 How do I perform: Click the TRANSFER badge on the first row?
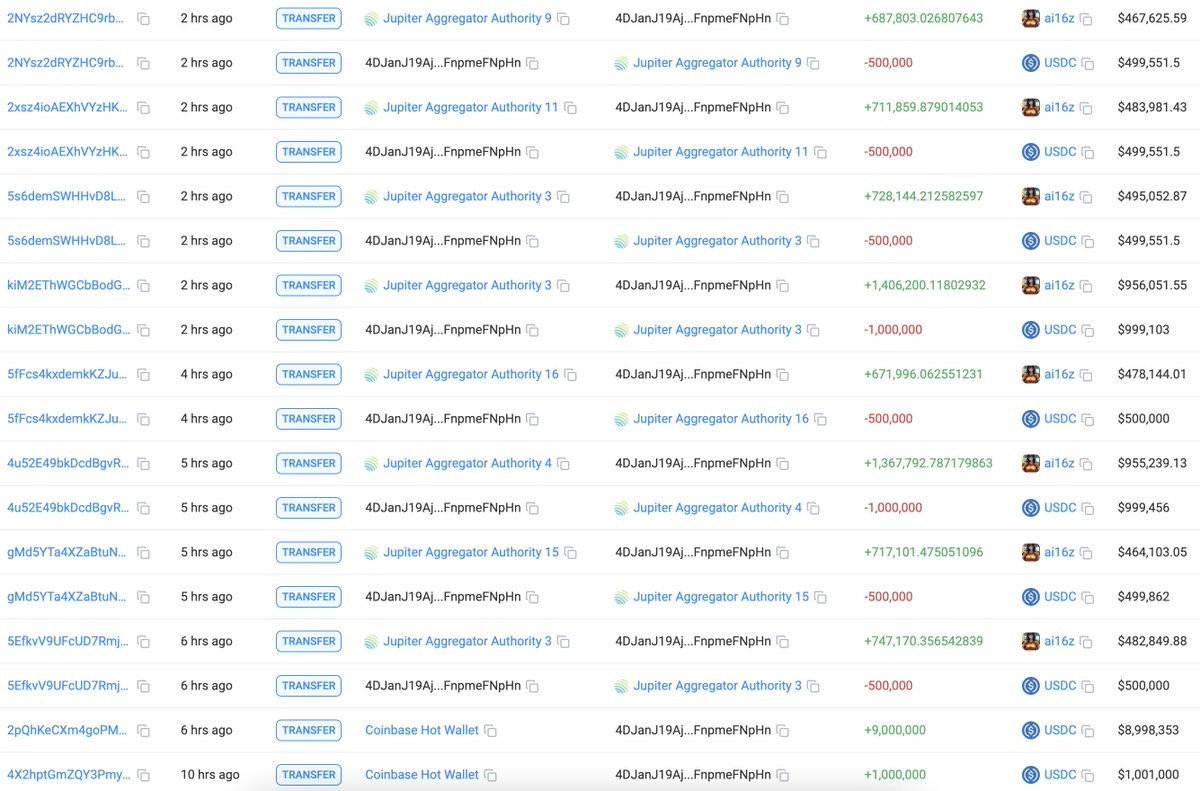[x=308, y=18]
